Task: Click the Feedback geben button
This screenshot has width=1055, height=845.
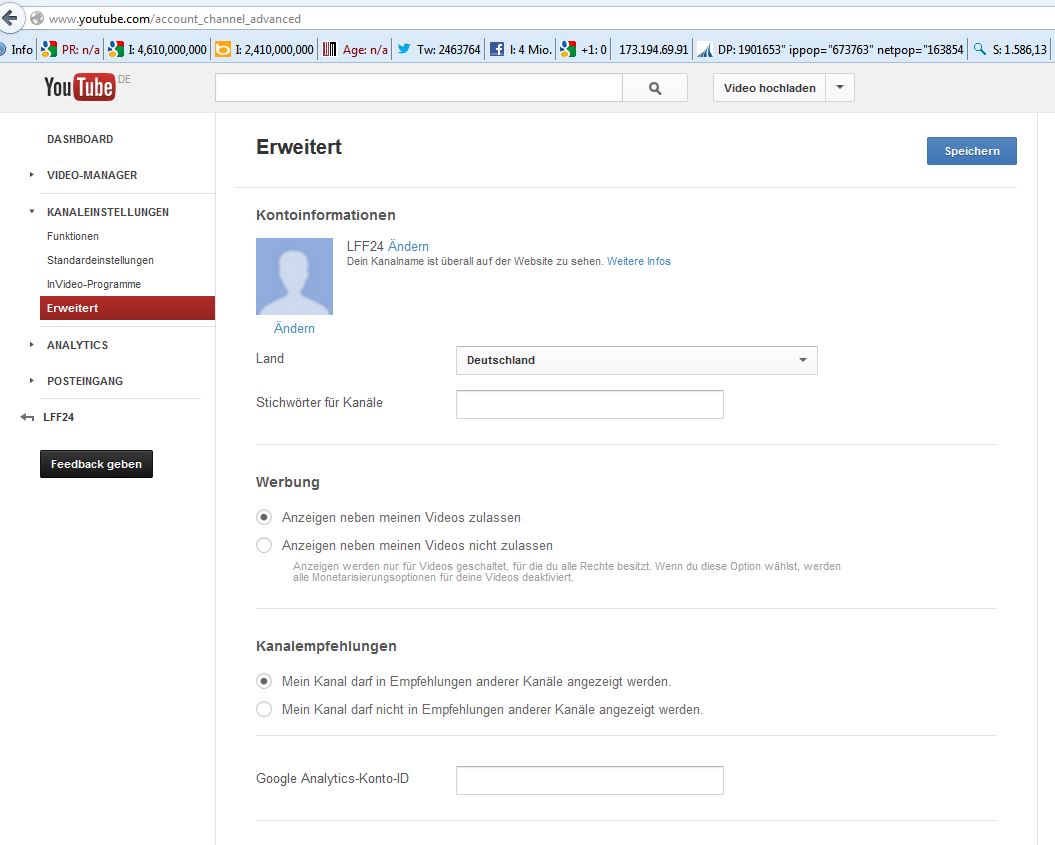Action: click(96, 464)
